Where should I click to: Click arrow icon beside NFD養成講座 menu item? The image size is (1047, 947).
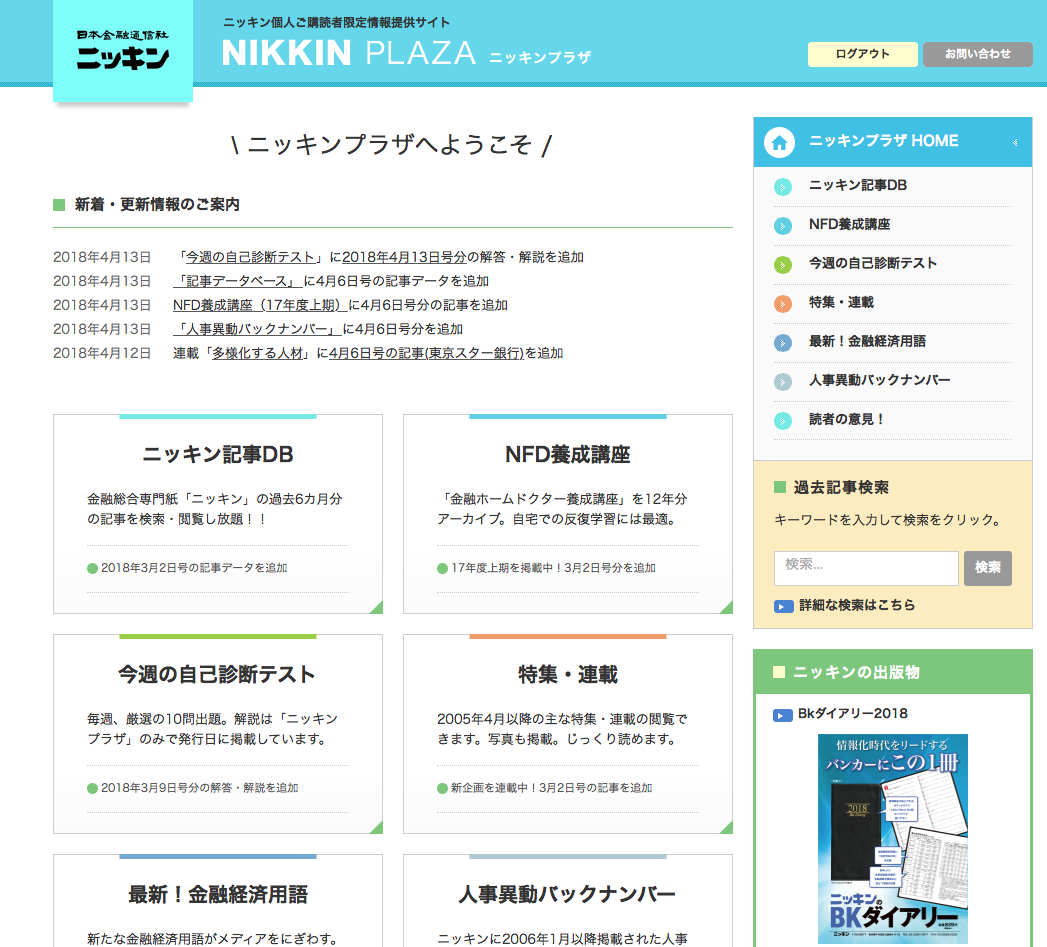coord(783,226)
